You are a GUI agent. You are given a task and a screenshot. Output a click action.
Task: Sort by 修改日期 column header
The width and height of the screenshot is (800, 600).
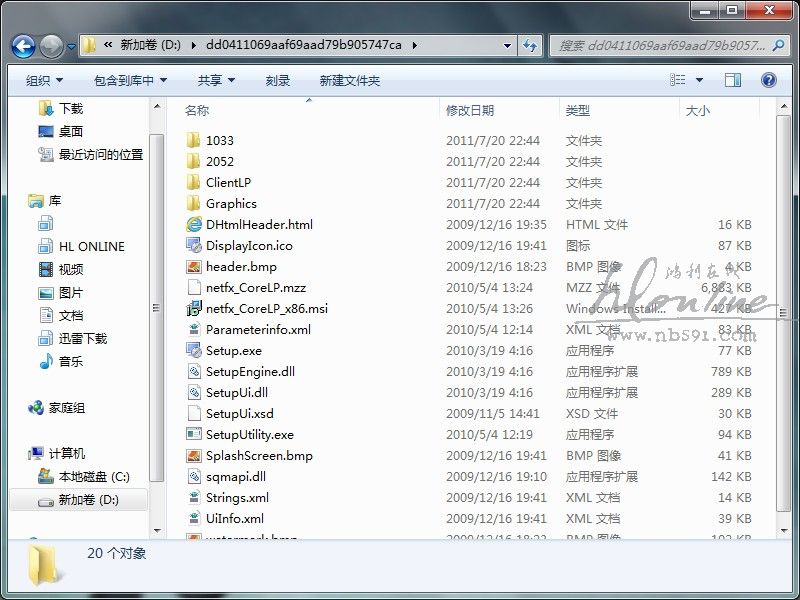tap(470, 110)
